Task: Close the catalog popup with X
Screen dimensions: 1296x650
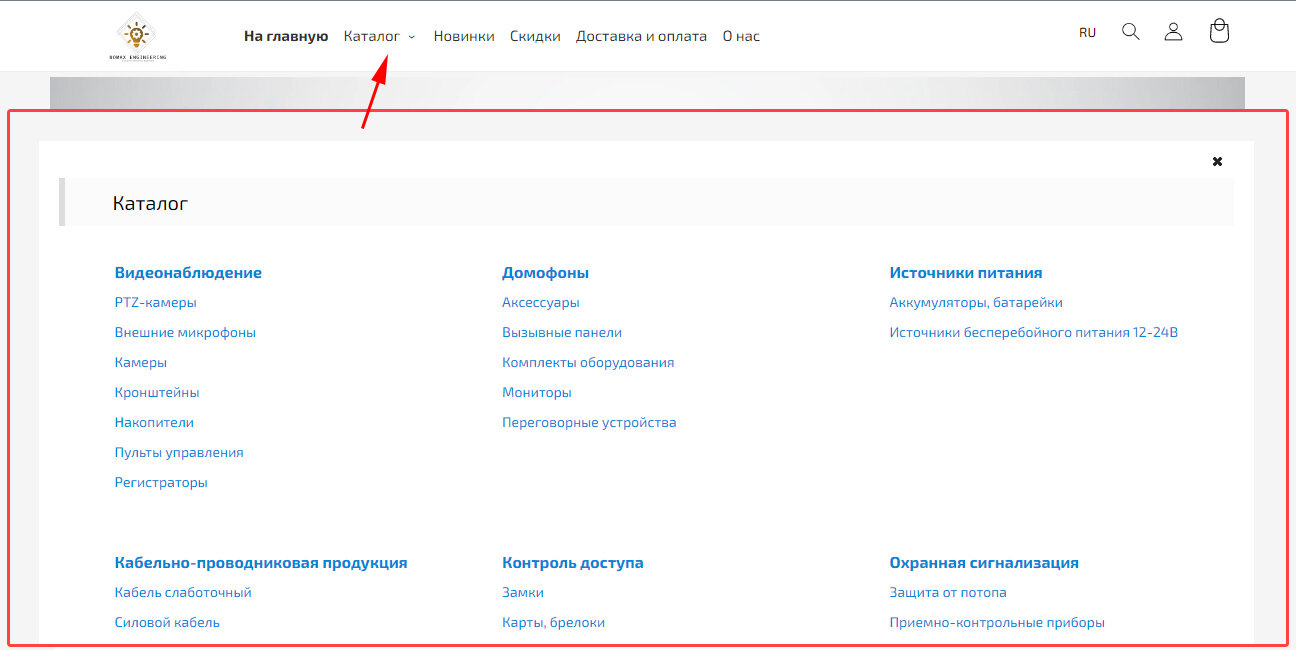Action: (x=1217, y=162)
